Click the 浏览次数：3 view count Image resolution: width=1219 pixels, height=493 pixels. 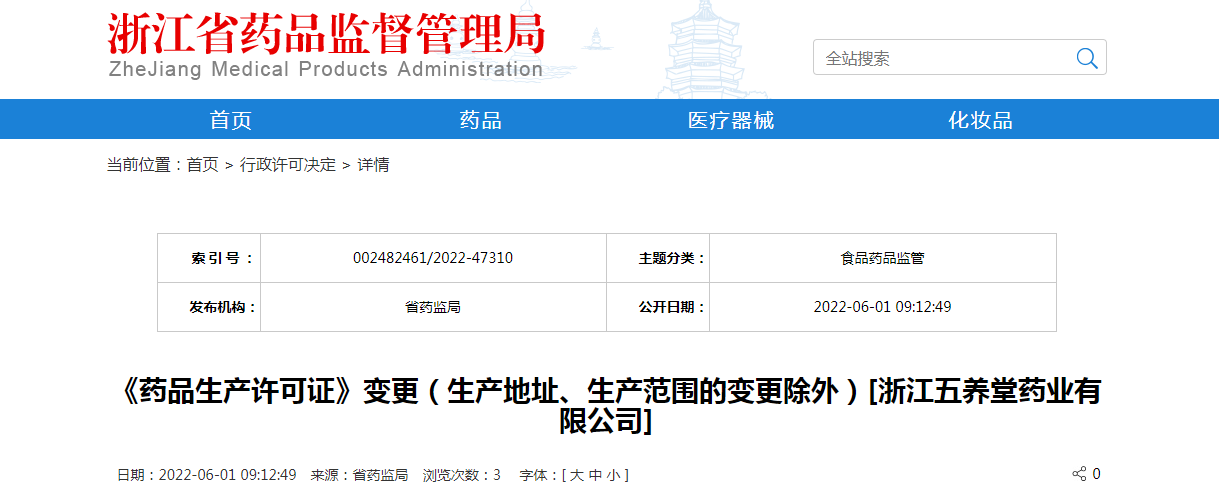coord(462,475)
